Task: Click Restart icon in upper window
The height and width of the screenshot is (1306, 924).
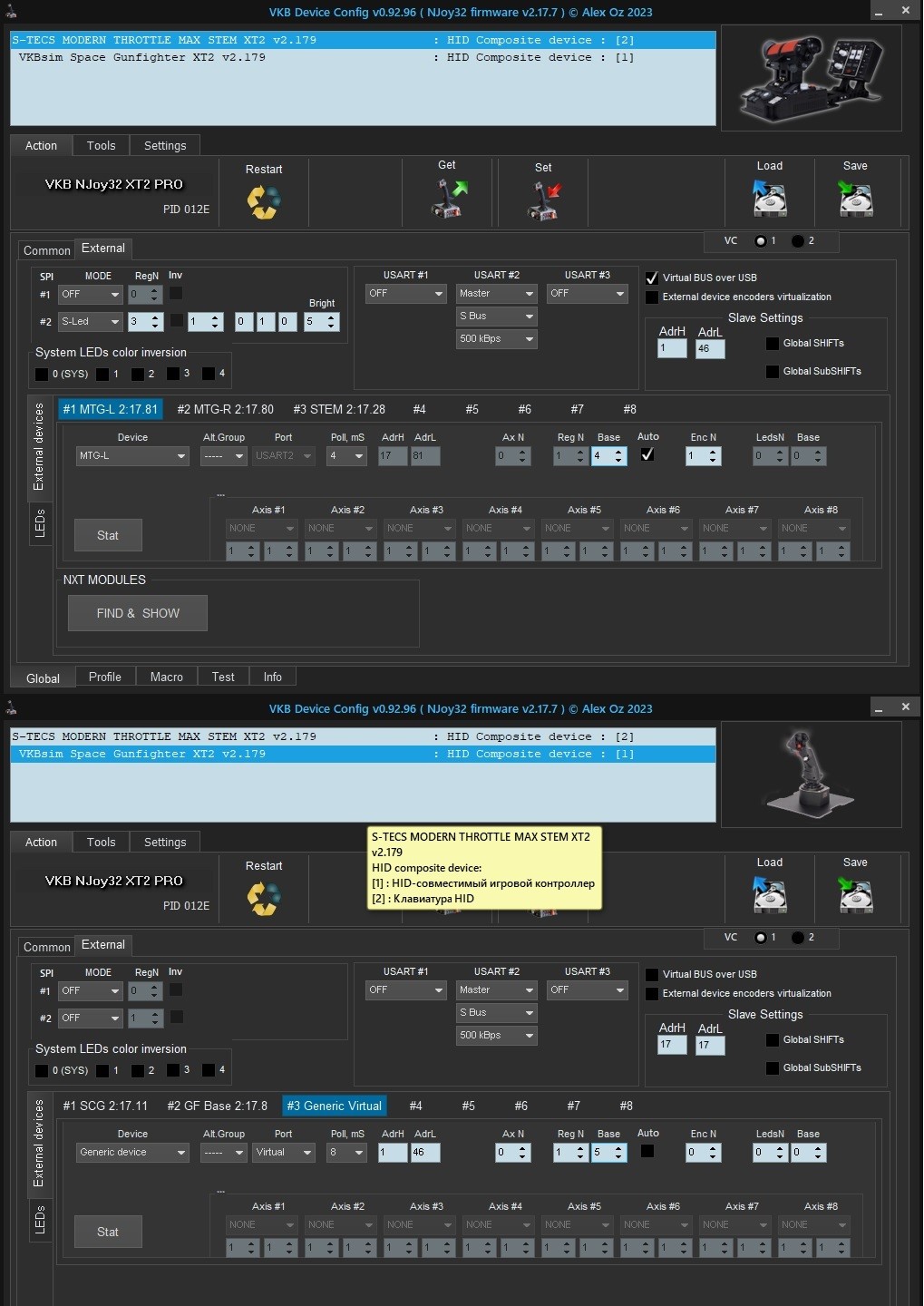Action: [x=263, y=202]
